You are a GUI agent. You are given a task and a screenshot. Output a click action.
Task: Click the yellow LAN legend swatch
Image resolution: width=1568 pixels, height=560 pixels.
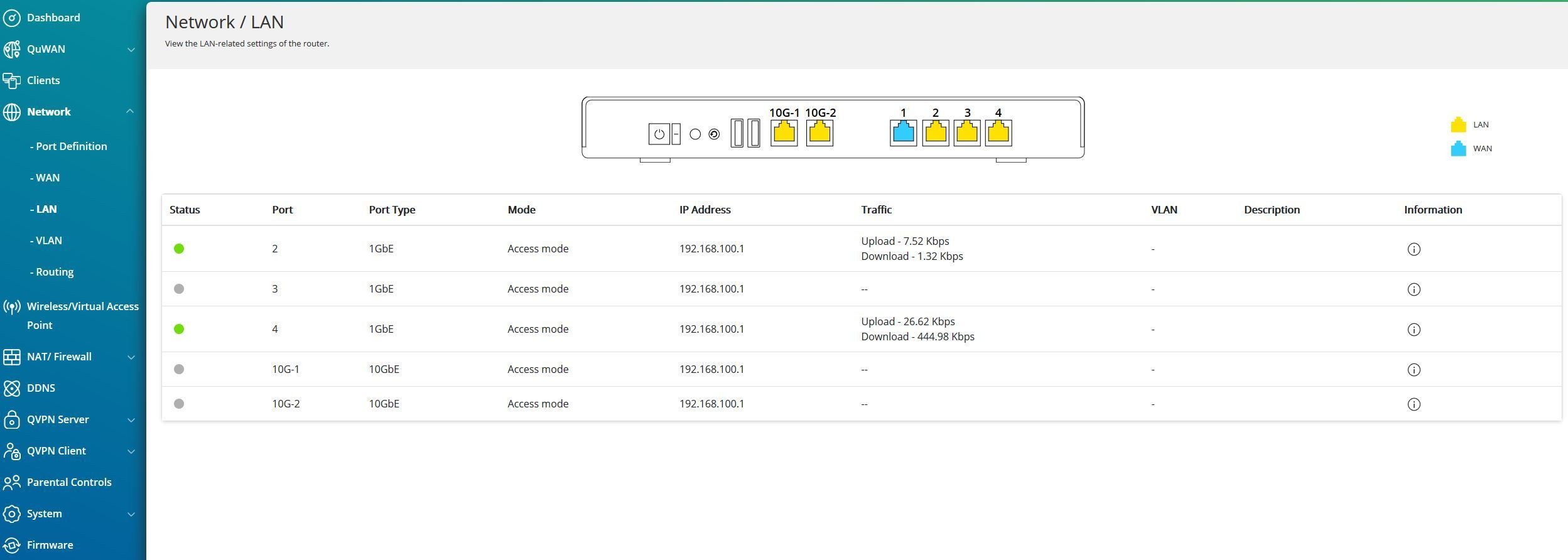[x=1458, y=125]
